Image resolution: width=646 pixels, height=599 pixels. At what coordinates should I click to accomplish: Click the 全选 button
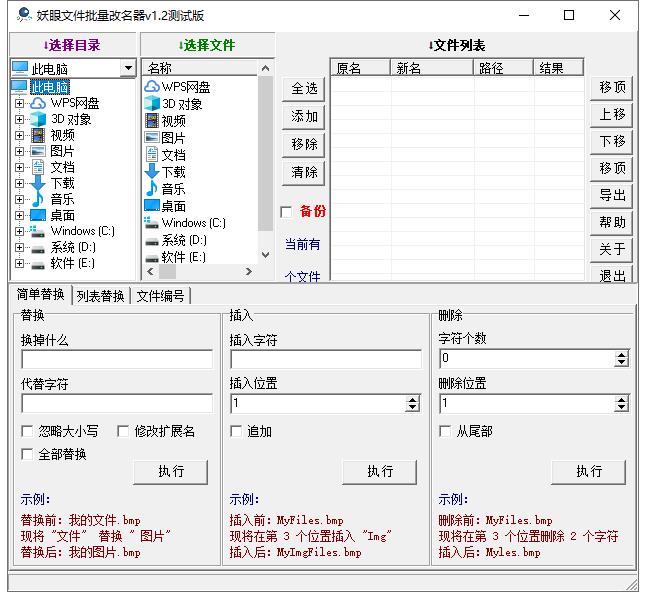click(x=304, y=89)
